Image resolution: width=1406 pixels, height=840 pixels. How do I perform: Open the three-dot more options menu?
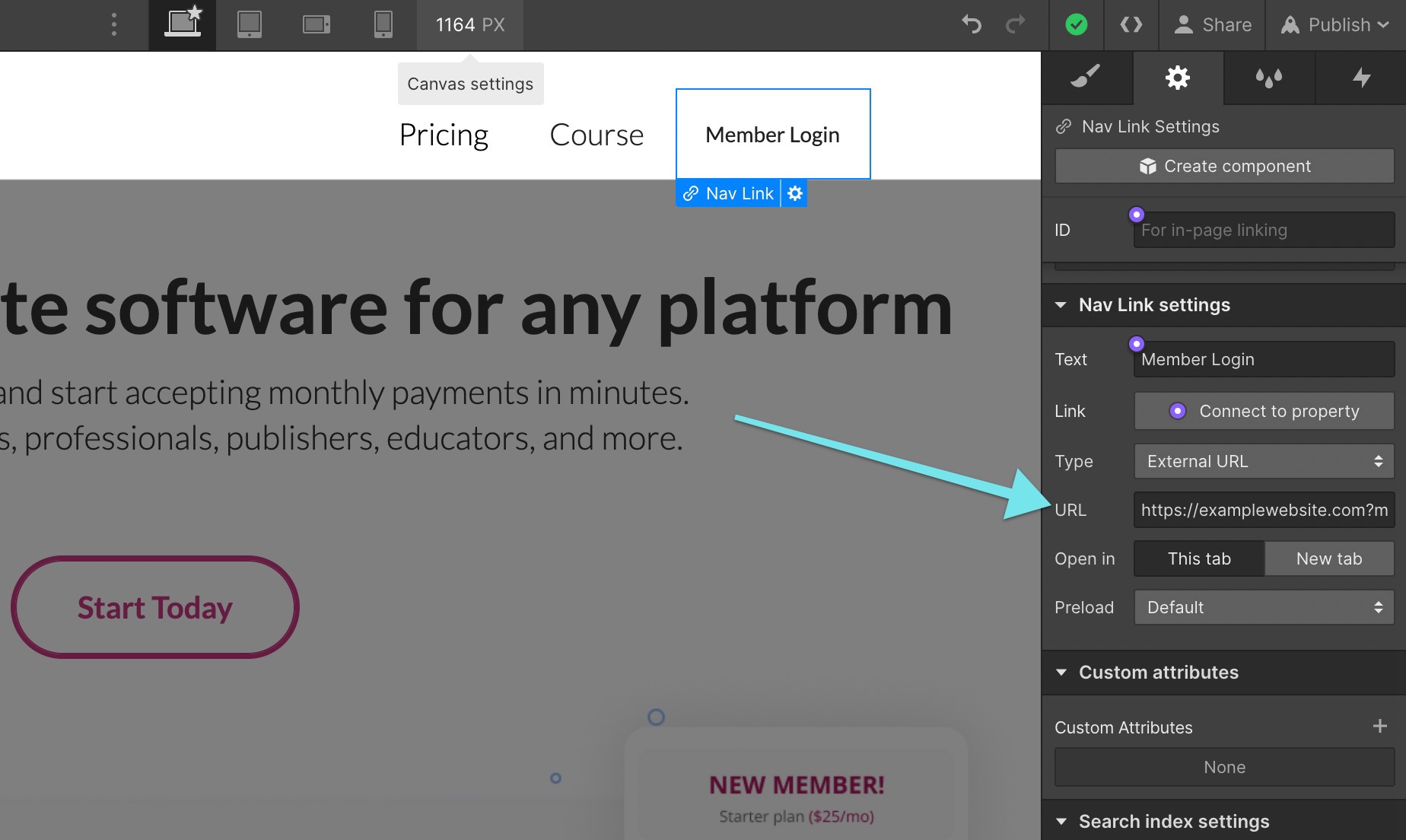point(114,25)
